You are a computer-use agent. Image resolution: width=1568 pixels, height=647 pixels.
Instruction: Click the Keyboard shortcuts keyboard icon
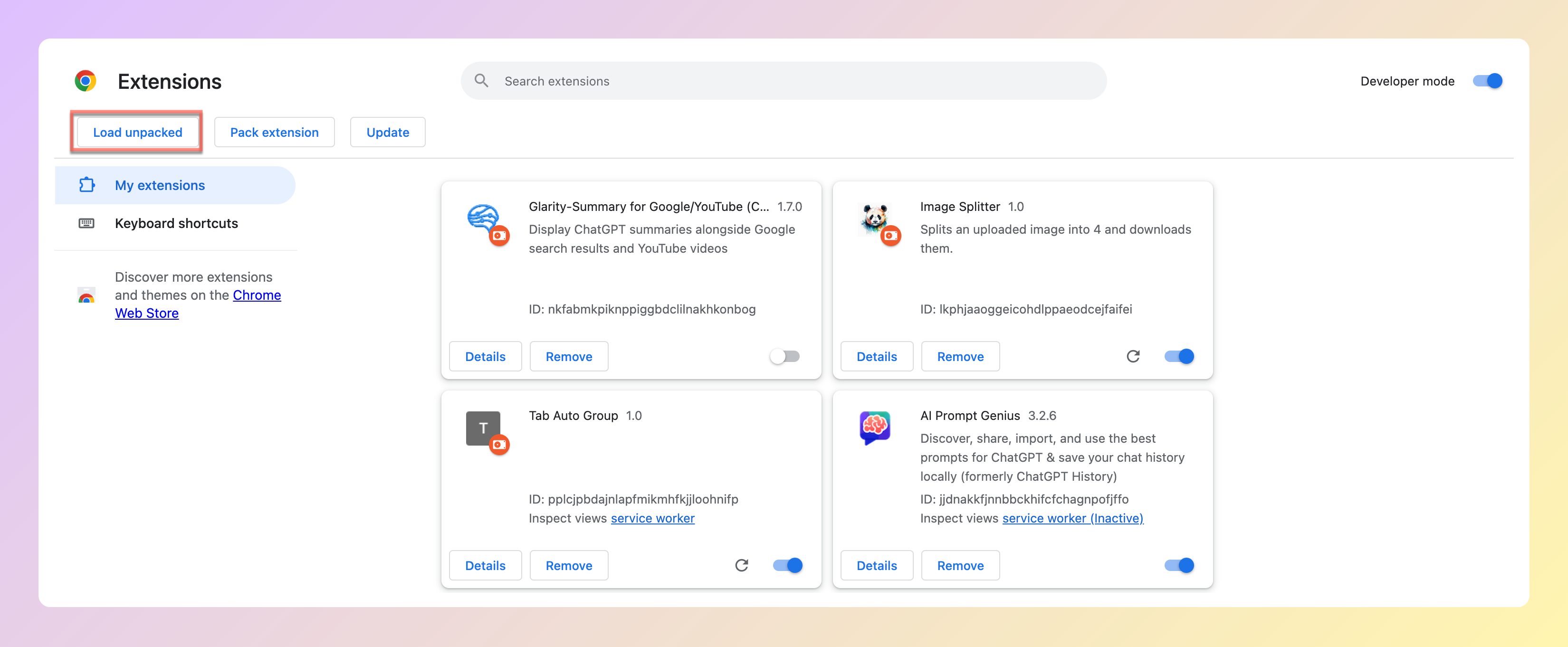[86, 223]
